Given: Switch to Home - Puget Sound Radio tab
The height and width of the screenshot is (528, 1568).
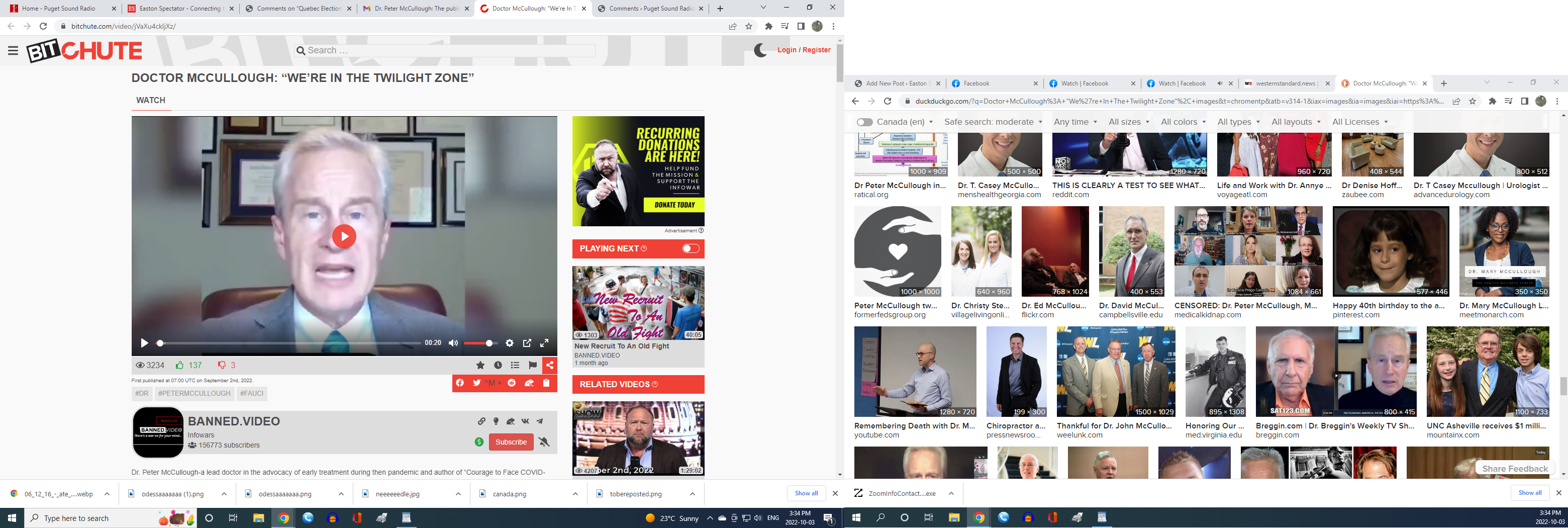Looking at the screenshot, I should click(59, 9).
